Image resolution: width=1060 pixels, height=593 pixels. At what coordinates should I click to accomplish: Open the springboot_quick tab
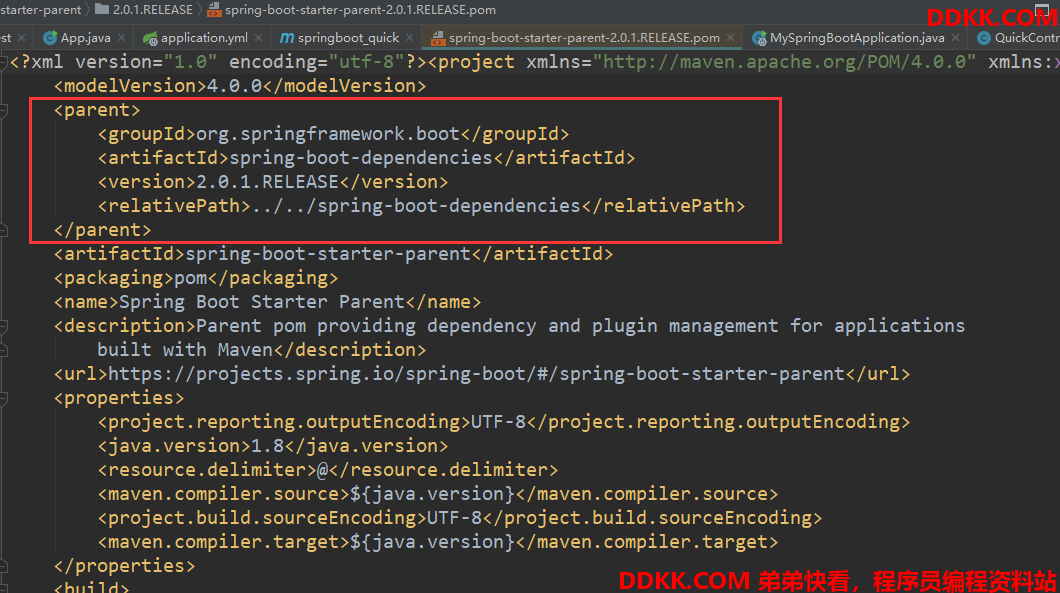pos(348,38)
